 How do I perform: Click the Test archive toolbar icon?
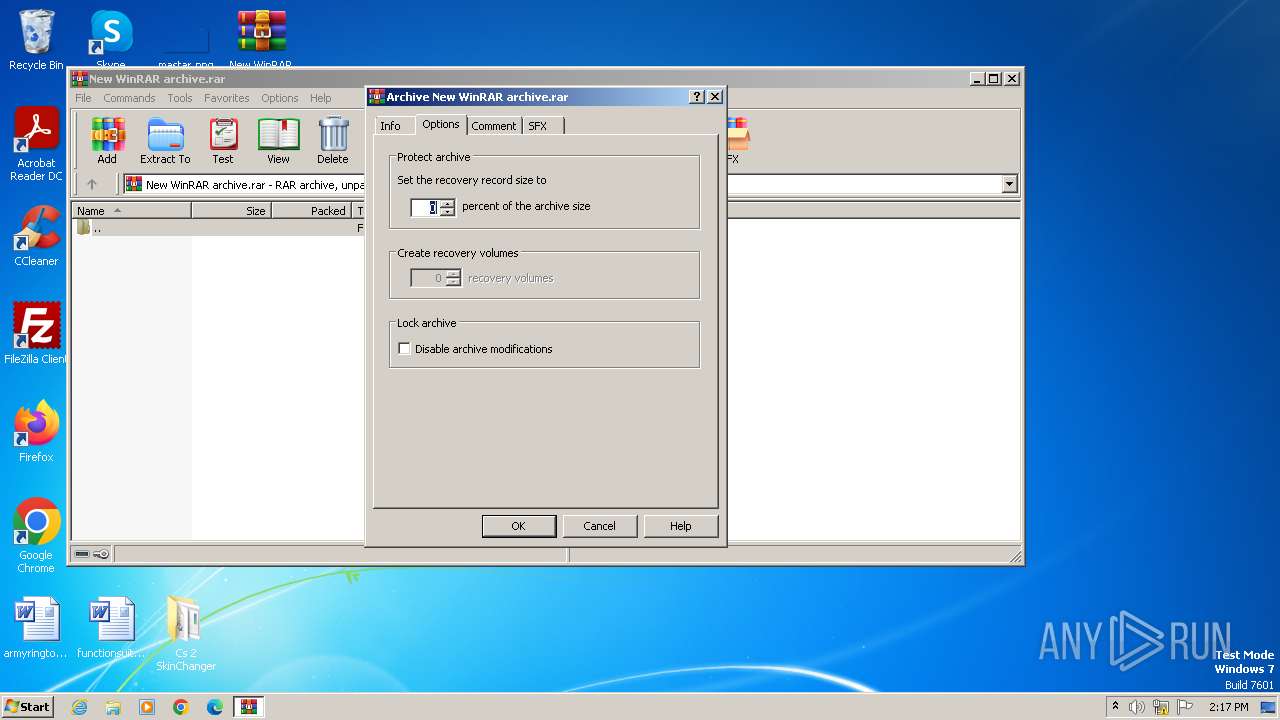[x=223, y=141]
